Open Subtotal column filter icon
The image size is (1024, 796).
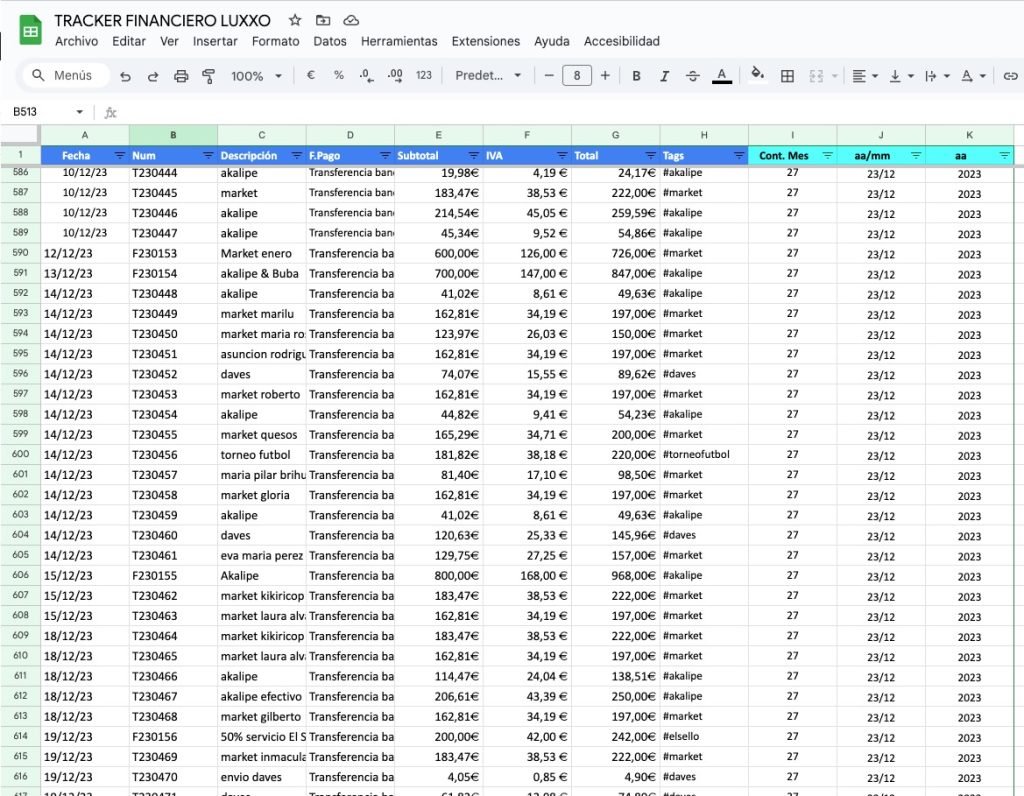(x=473, y=155)
